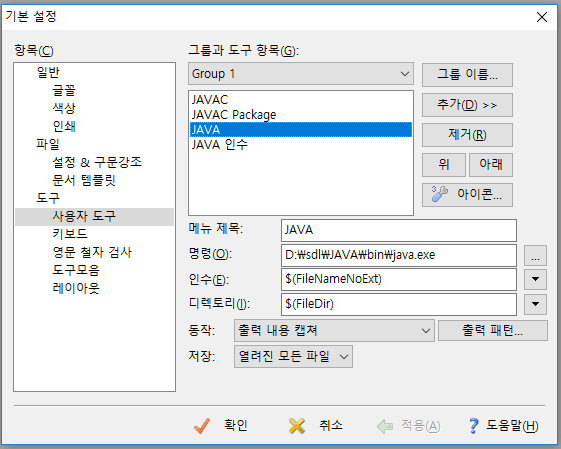Select 사용자 도구 in the tree
This screenshot has height=449, width=561.
(x=94, y=216)
